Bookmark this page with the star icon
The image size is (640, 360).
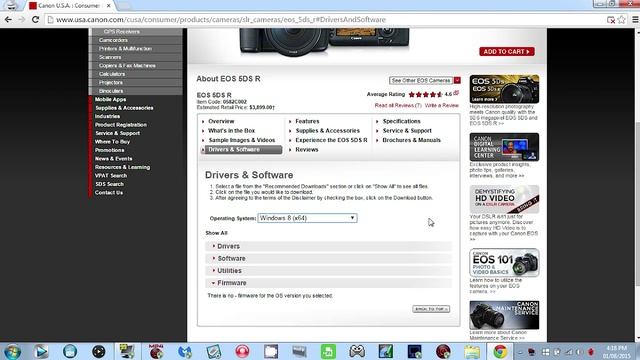coord(622,20)
